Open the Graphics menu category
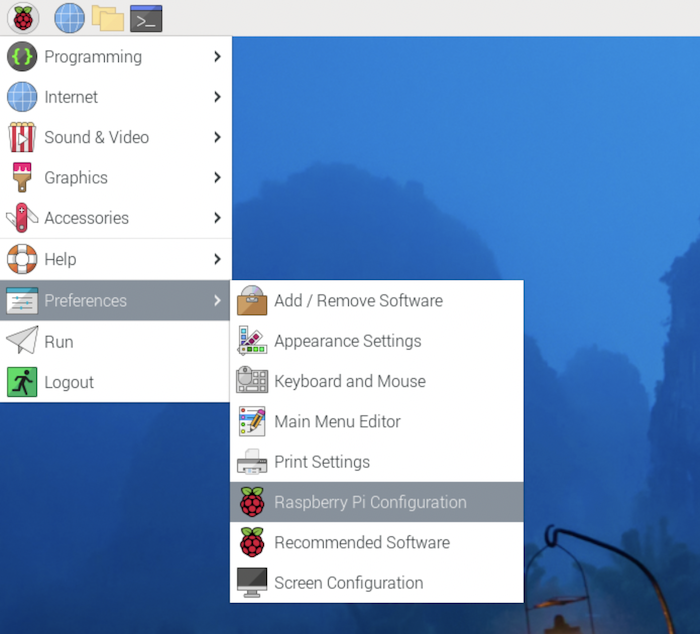This screenshot has height=634, width=700. click(x=116, y=178)
